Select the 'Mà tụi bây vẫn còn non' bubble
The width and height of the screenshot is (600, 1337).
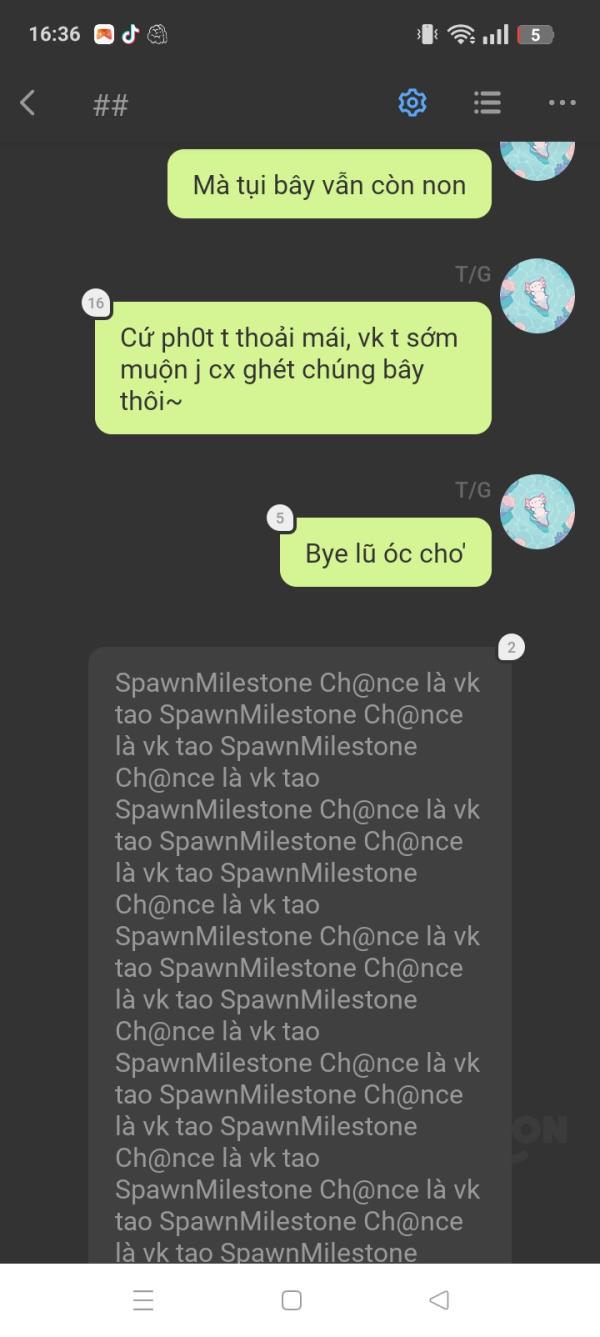coord(329,184)
